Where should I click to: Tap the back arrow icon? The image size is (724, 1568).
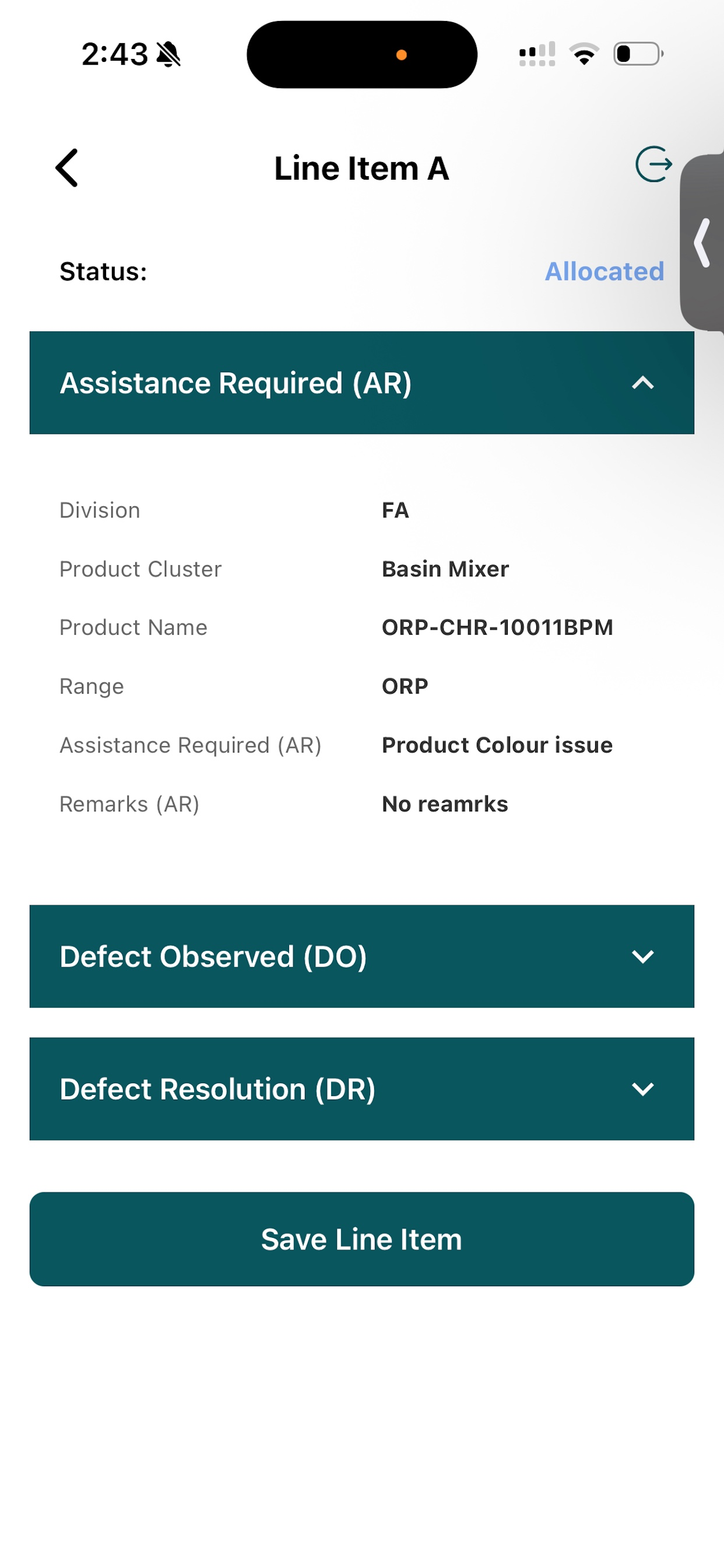coord(66,167)
